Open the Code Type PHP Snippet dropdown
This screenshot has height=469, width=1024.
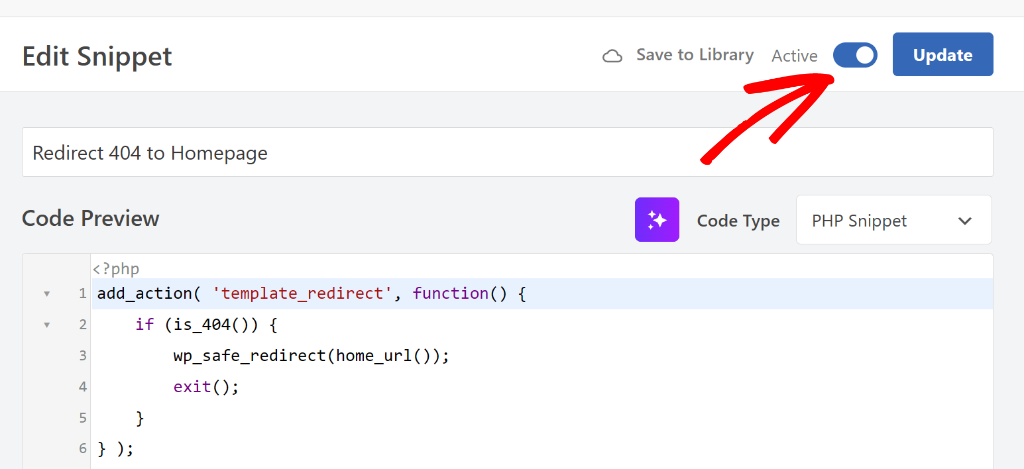click(x=893, y=221)
